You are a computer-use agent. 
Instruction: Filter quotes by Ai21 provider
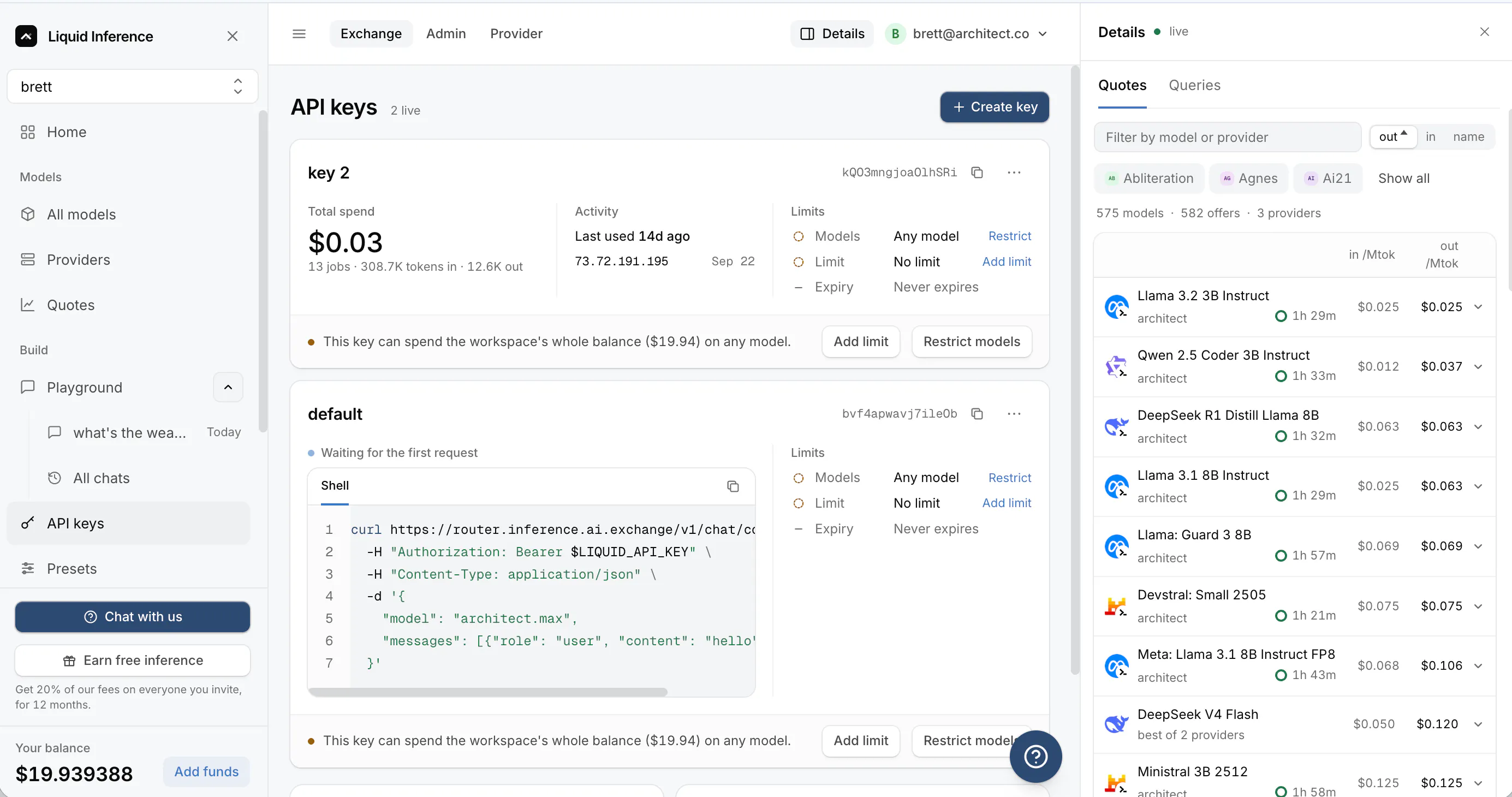tap(1328, 179)
